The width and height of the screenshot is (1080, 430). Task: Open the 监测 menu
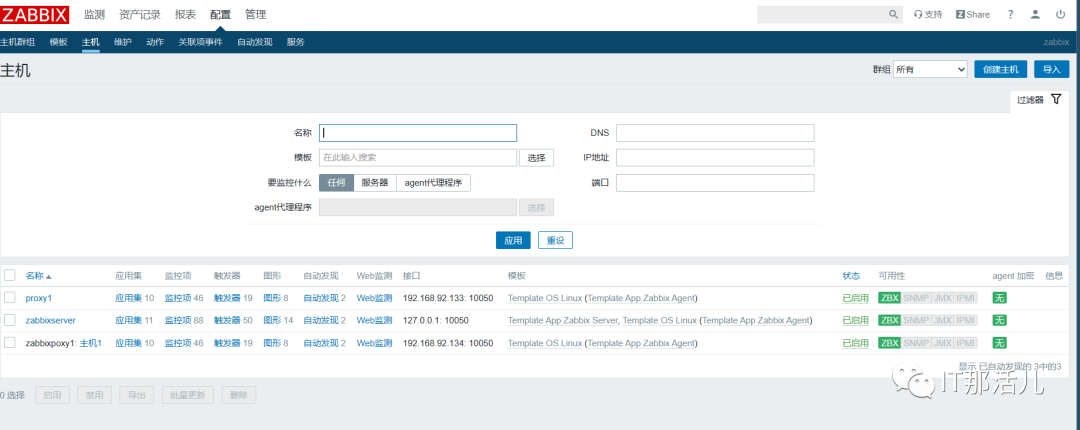point(94,14)
